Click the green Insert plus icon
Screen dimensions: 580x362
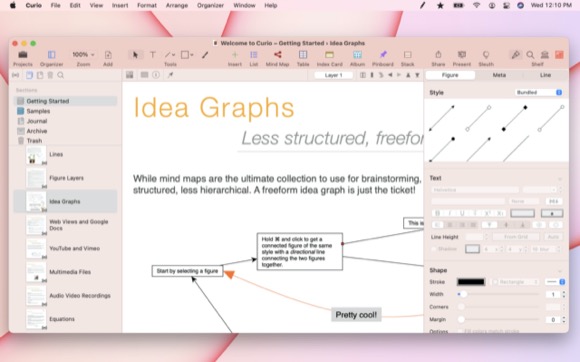[235, 55]
